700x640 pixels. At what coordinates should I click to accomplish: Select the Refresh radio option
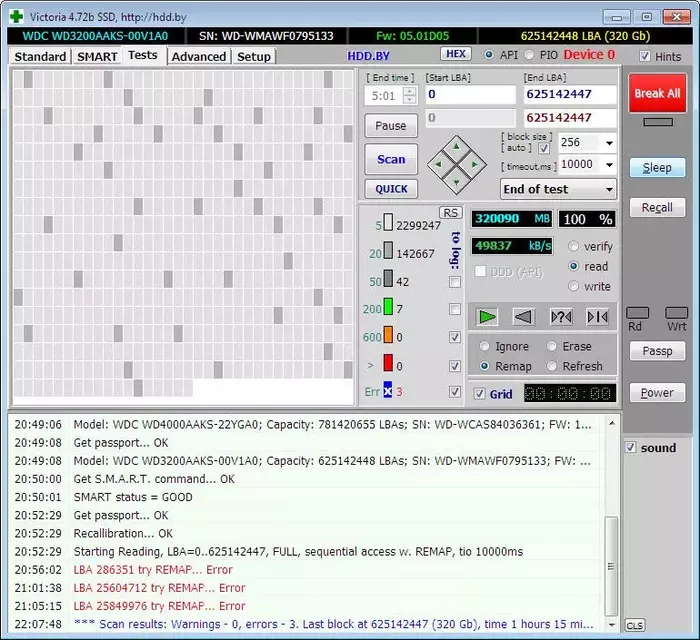[x=552, y=366]
